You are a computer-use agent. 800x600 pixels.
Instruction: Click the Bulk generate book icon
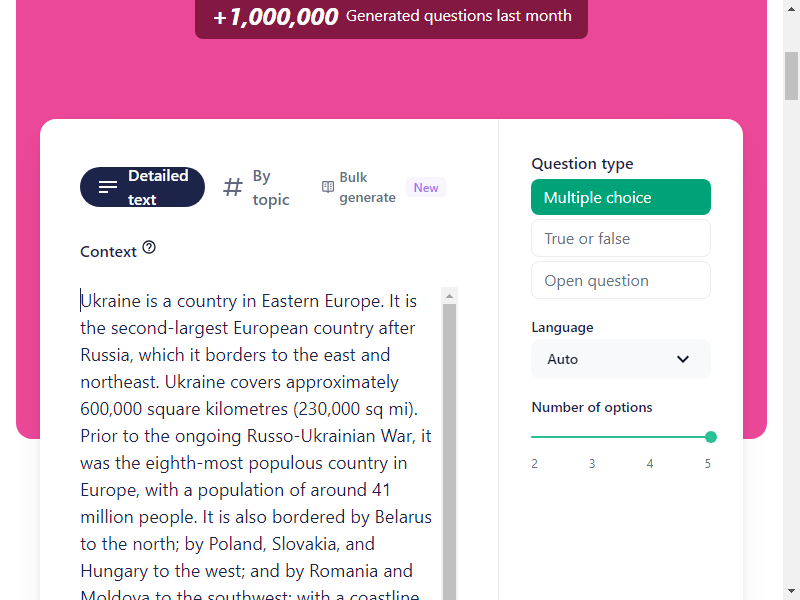(327, 187)
